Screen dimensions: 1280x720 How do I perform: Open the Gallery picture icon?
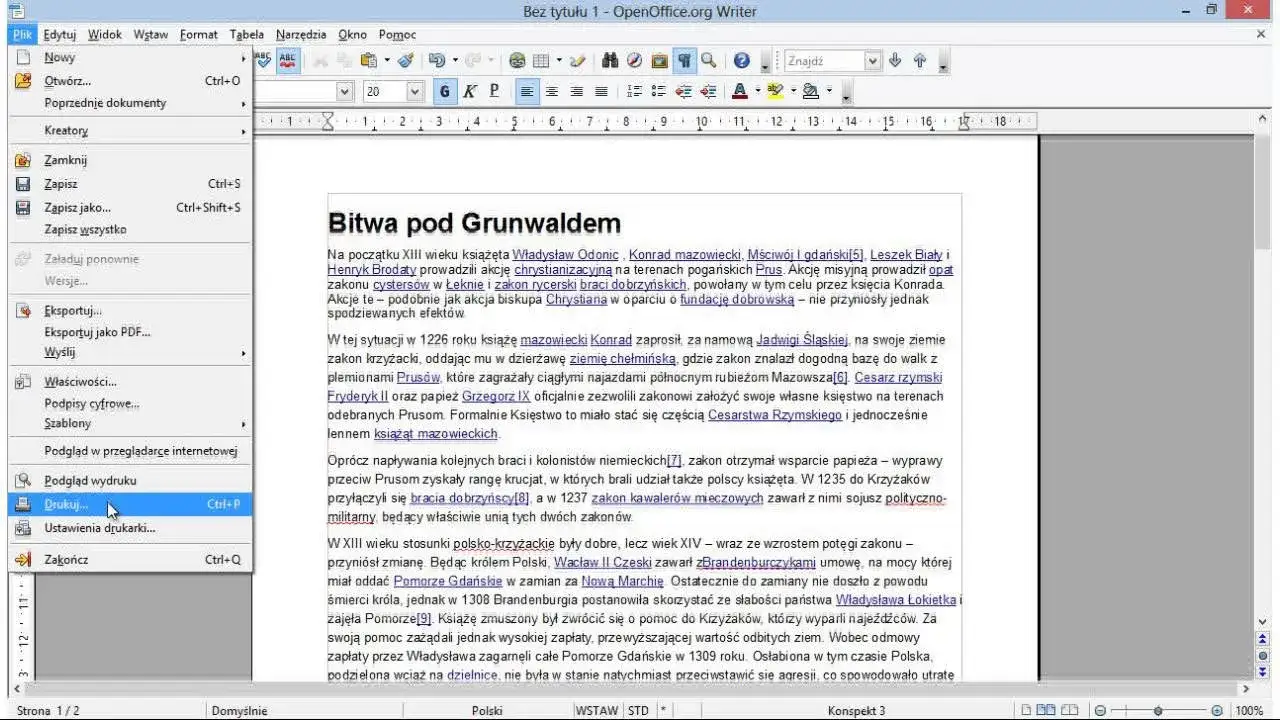click(x=658, y=60)
